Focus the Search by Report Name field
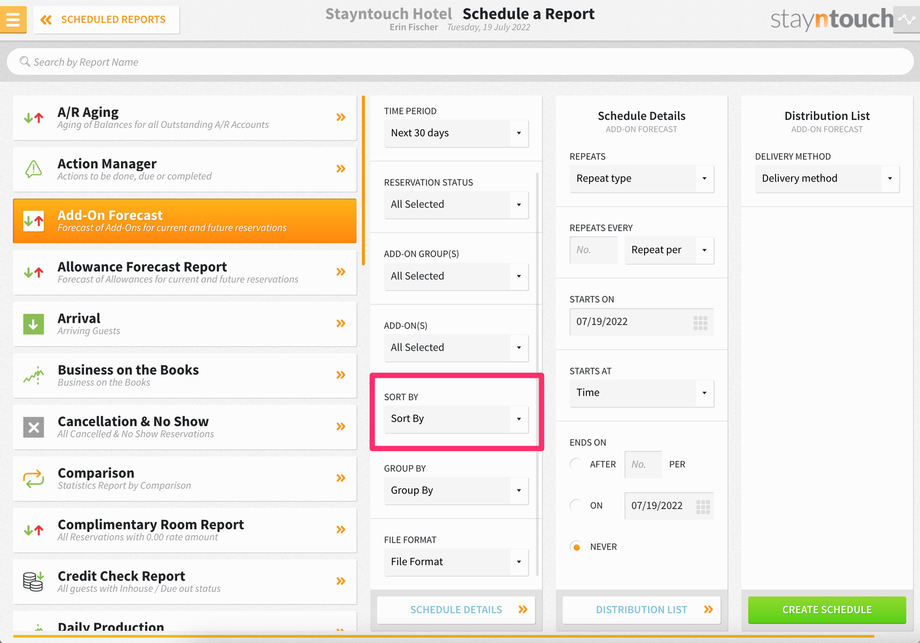This screenshot has width=920, height=643. point(460,62)
